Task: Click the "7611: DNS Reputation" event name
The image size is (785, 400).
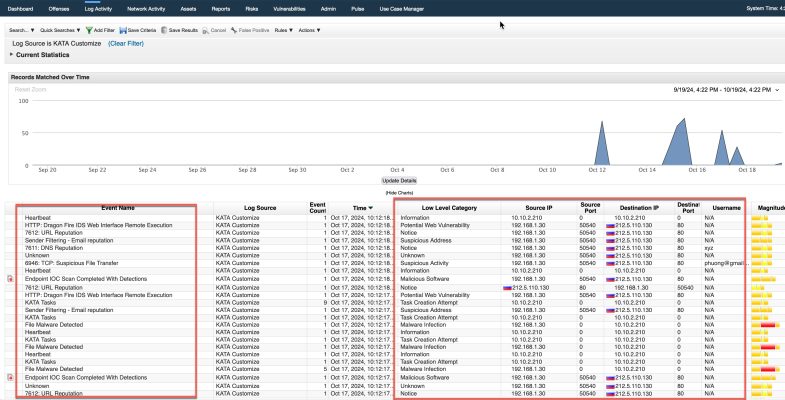Action: coord(54,248)
